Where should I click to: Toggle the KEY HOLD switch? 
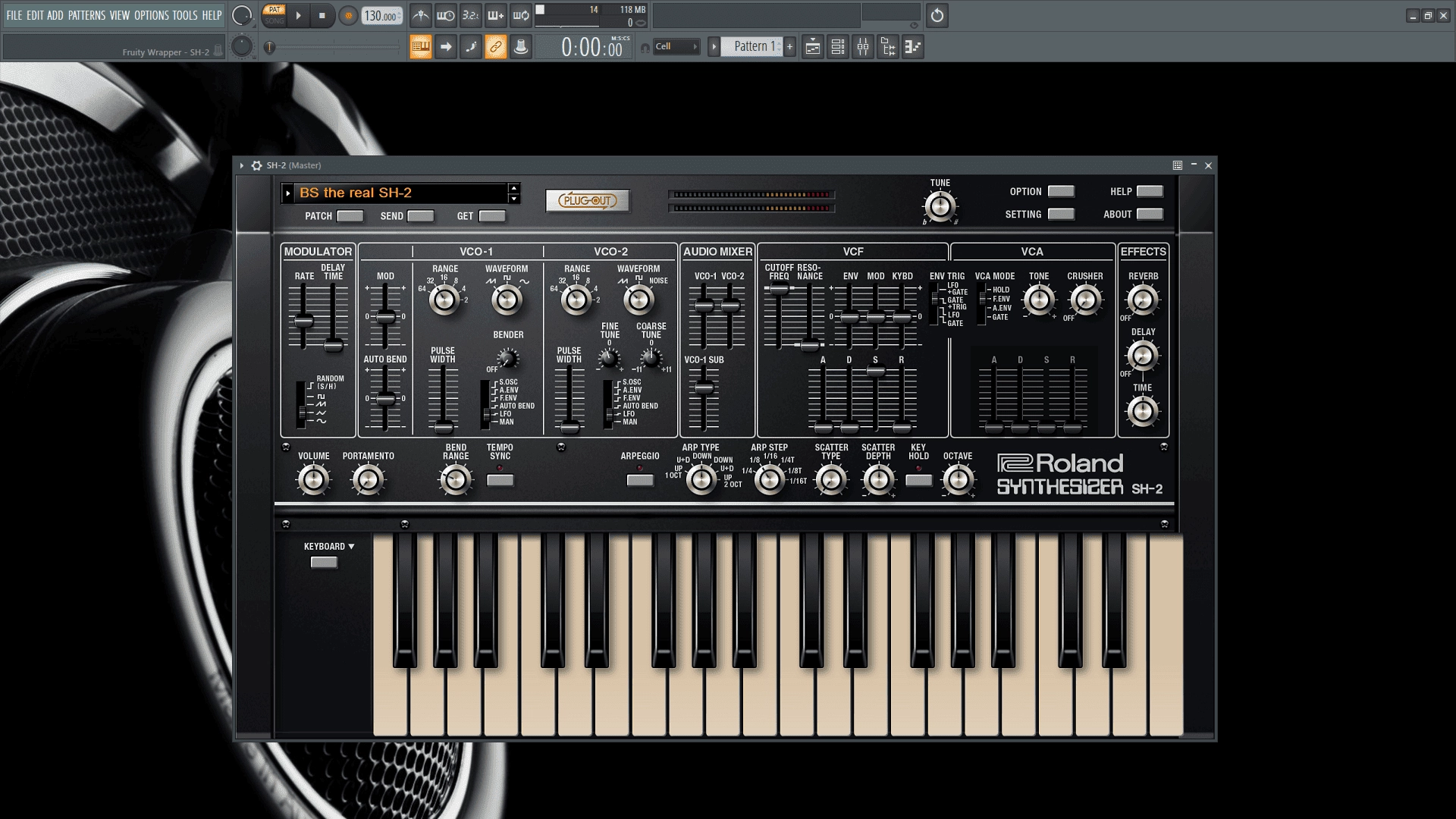coord(918,480)
